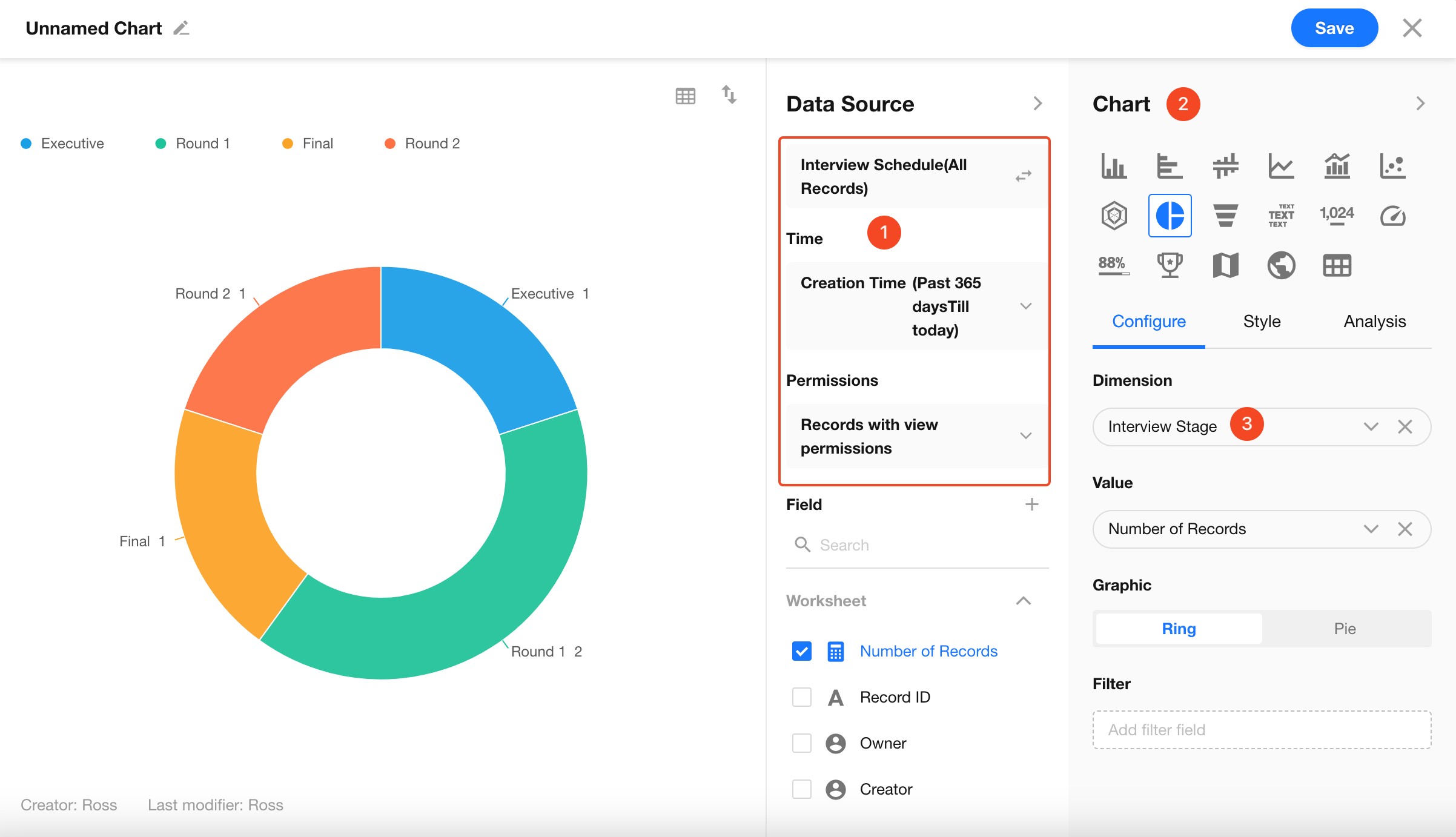Select the gauge chart icon
Screen dimensions: 1456x837
[1392, 216]
